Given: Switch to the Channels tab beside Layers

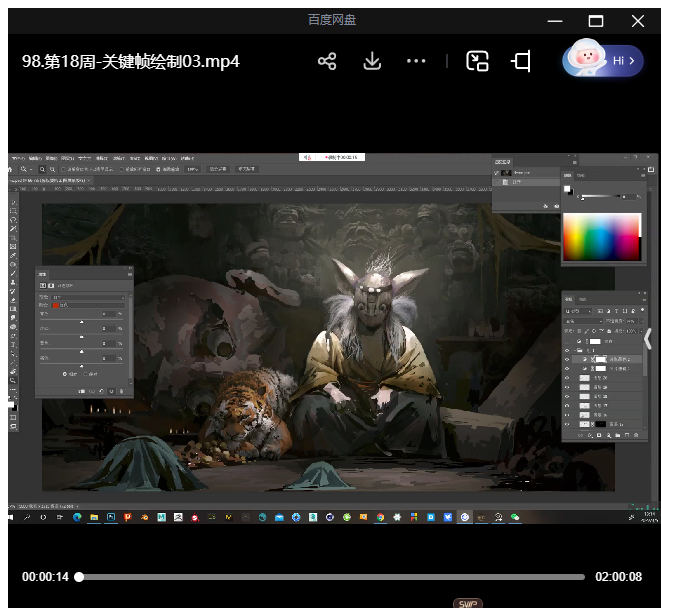Looking at the screenshot, I should click(583, 299).
